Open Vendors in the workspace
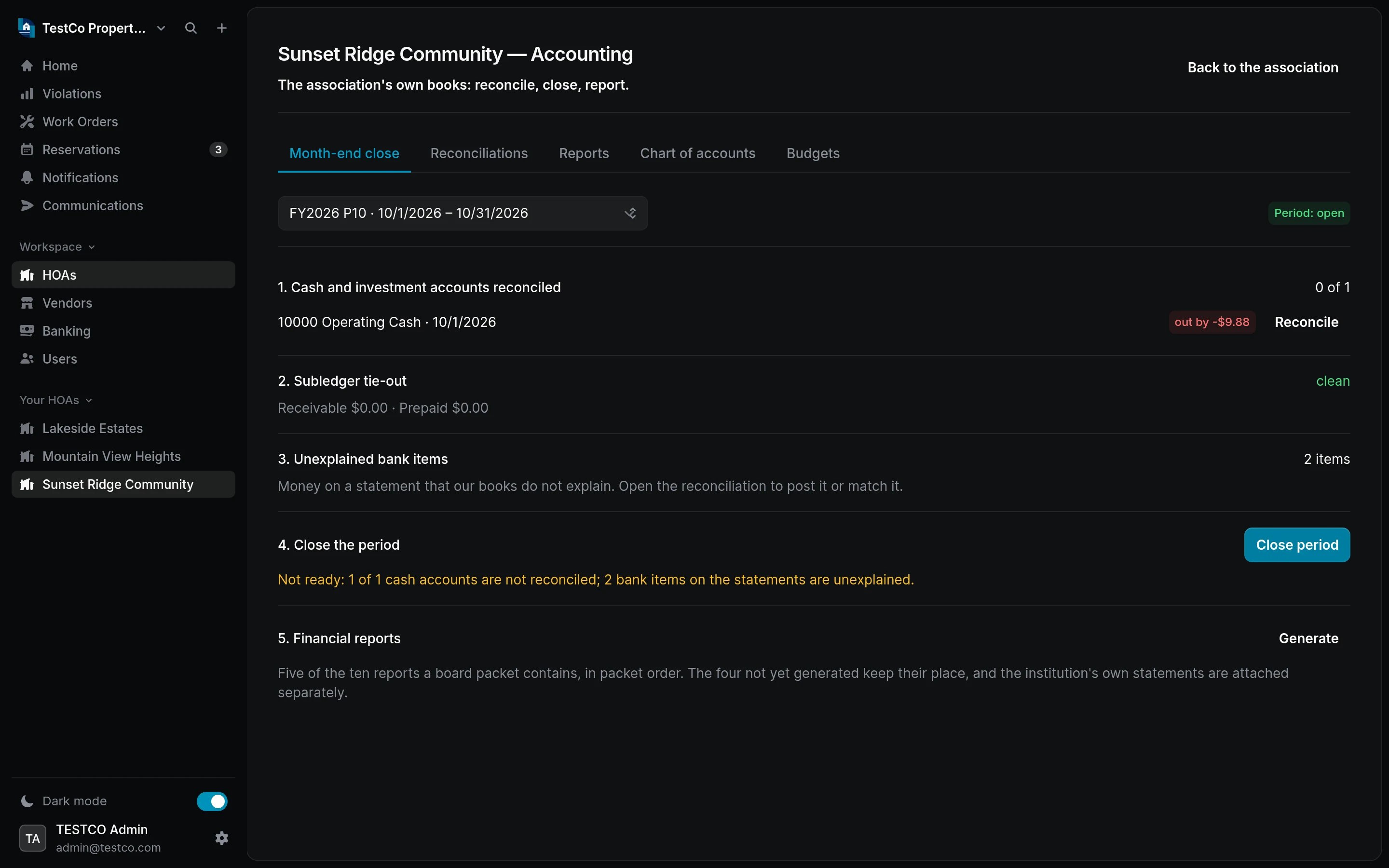1389x868 pixels. click(123, 303)
